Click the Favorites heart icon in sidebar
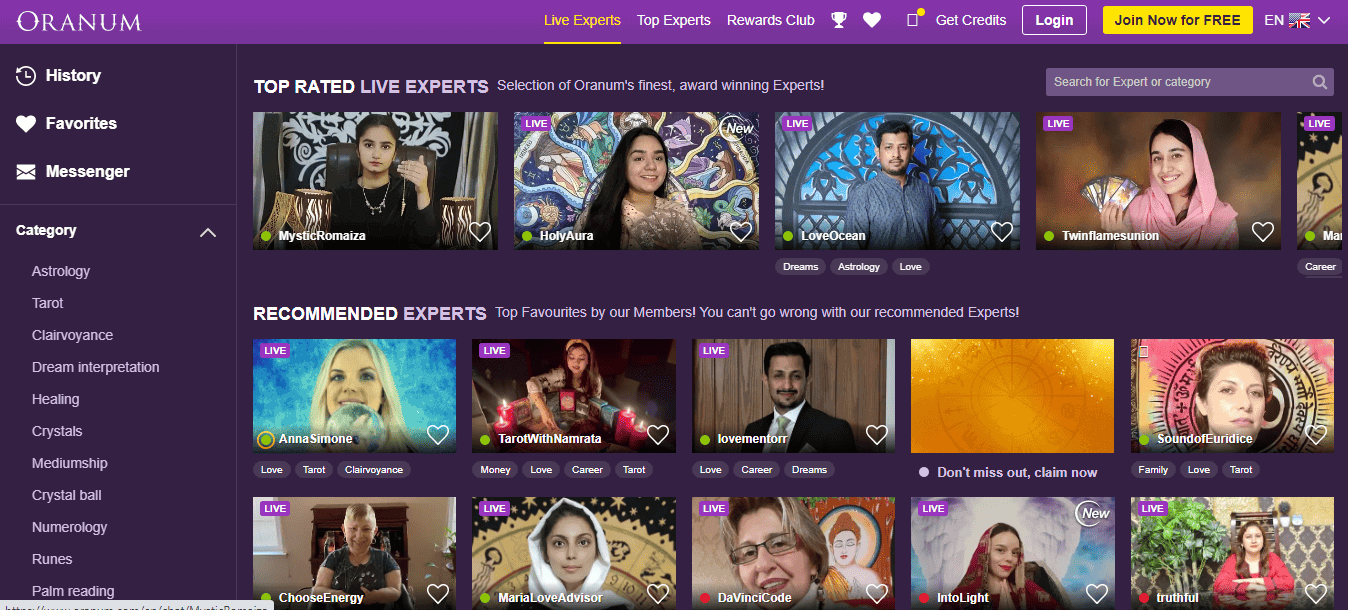The height and width of the screenshot is (610, 1348). pyautogui.click(x=26, y=123)
